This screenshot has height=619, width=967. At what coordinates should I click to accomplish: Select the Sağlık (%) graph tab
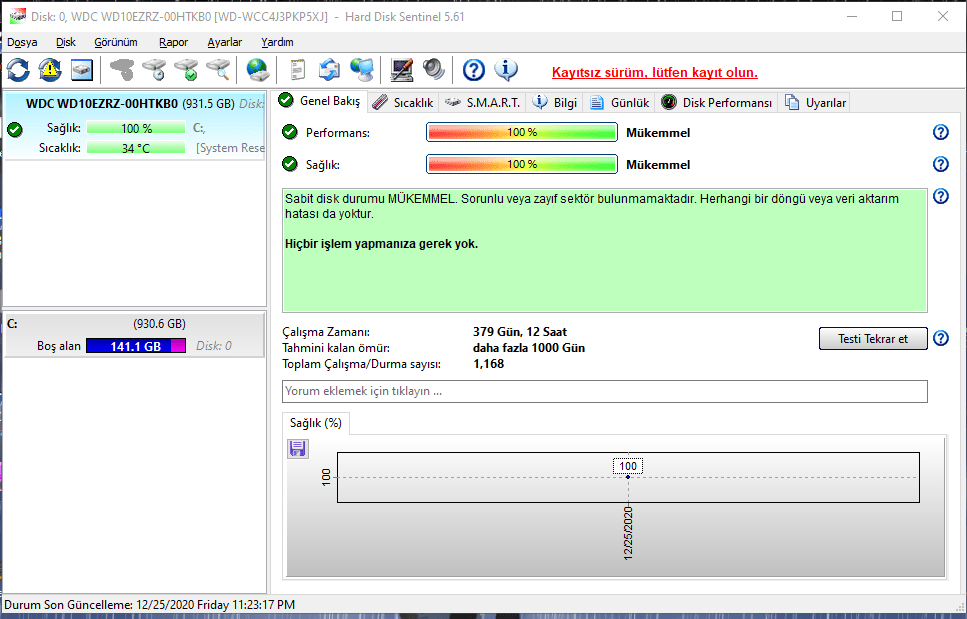(x=316, y=423)
